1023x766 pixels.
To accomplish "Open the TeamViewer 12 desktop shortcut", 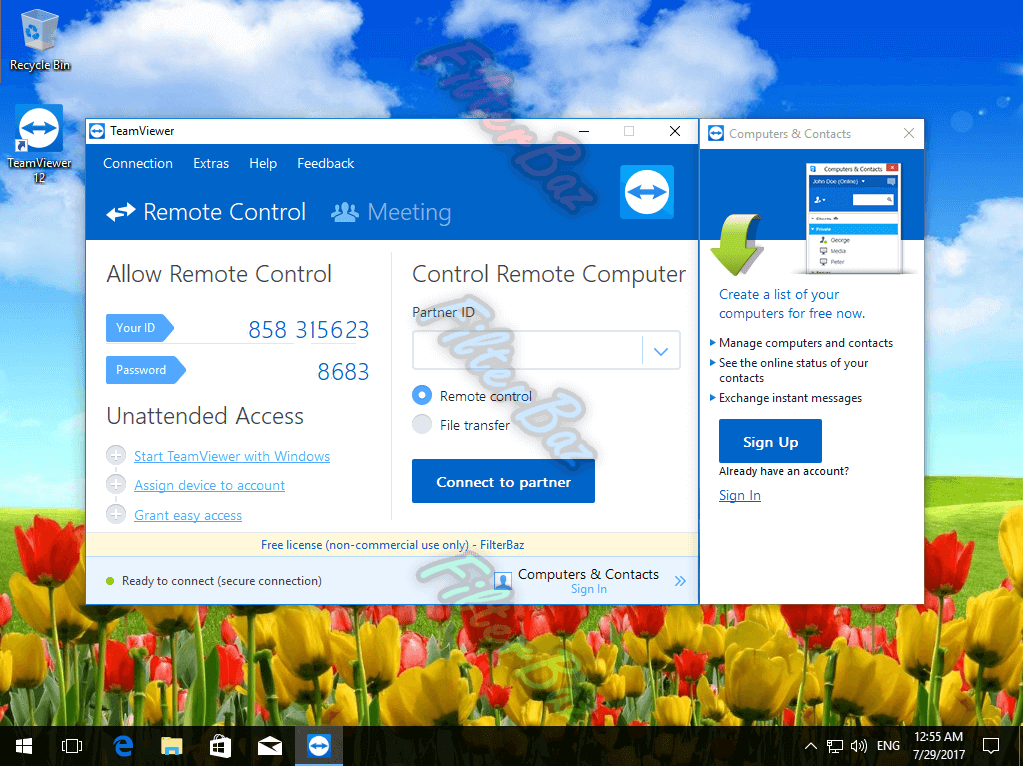I will [x=39, y=130].
